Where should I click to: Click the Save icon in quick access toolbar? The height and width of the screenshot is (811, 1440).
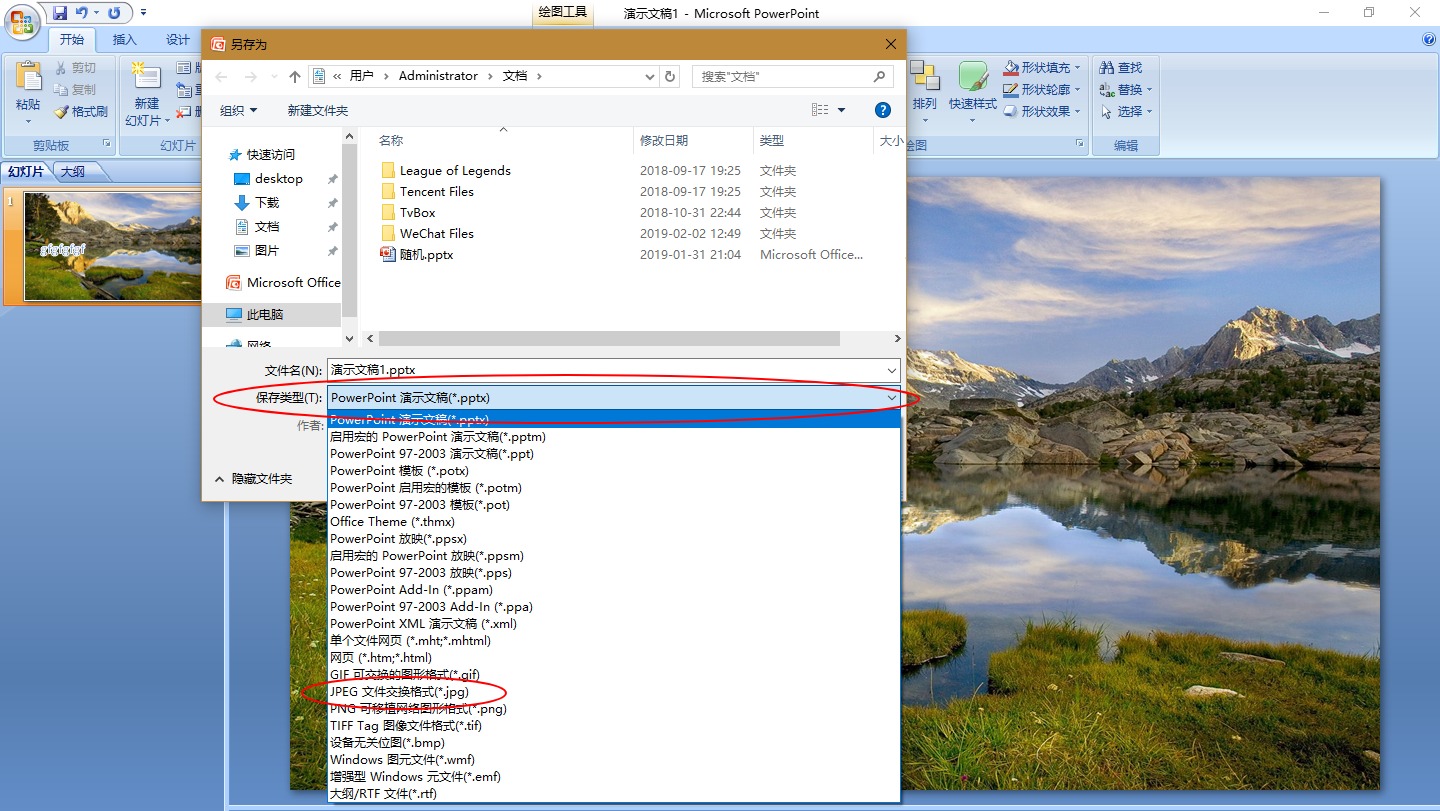[60, 13]
